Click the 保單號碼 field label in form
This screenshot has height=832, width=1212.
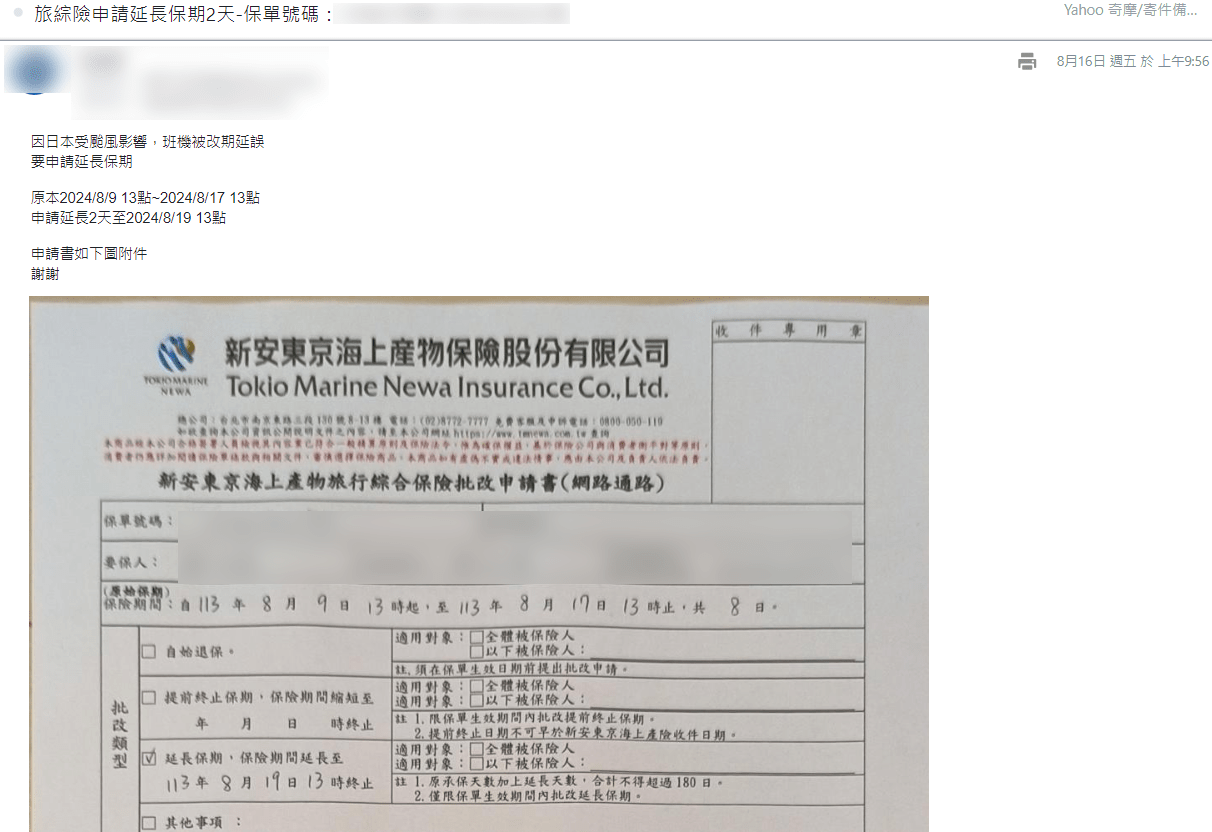click(x=139, y=521)
